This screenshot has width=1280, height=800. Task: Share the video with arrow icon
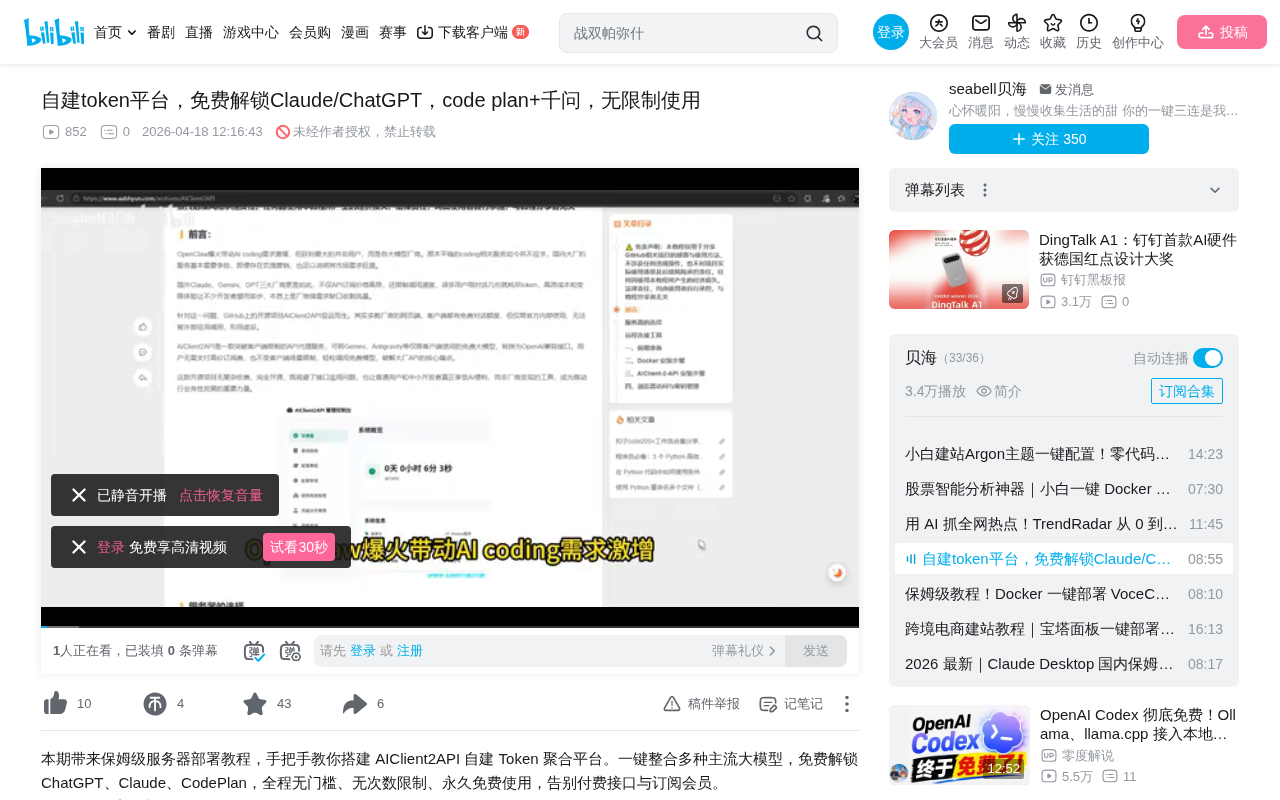[355, 704]
